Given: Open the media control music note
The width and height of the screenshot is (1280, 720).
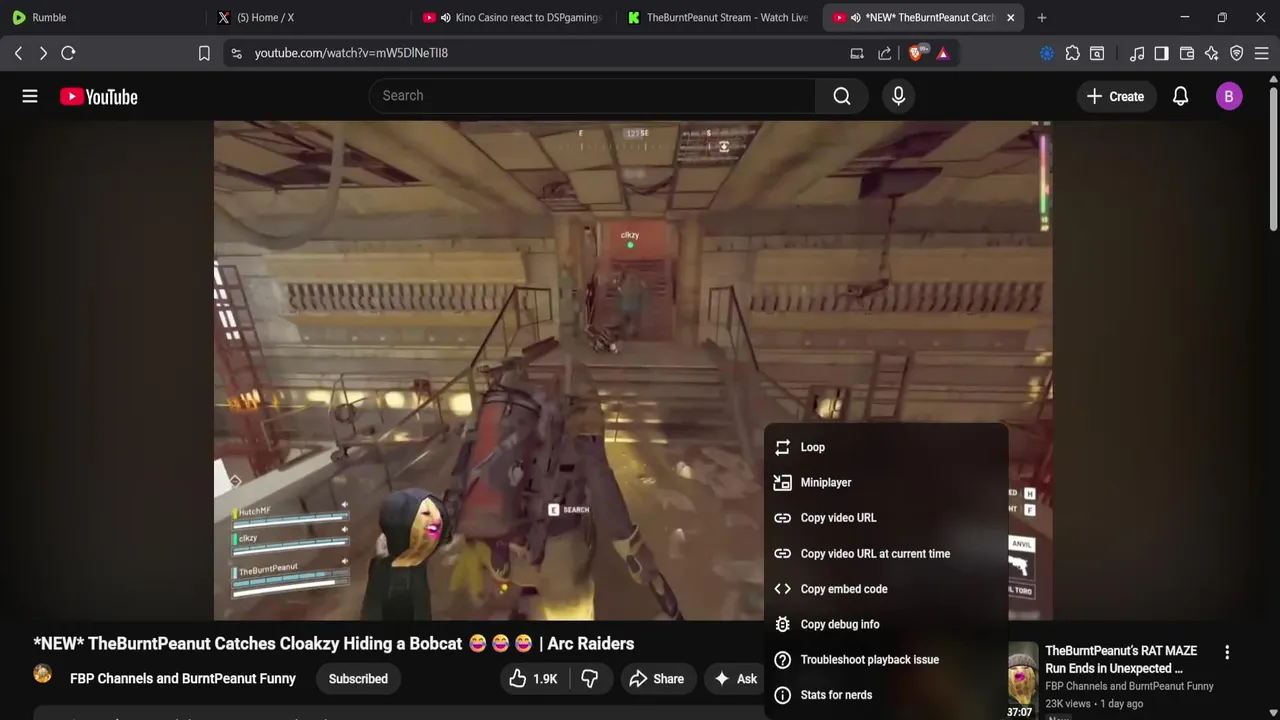Looking at the screenshot, I should [1137, 53].
